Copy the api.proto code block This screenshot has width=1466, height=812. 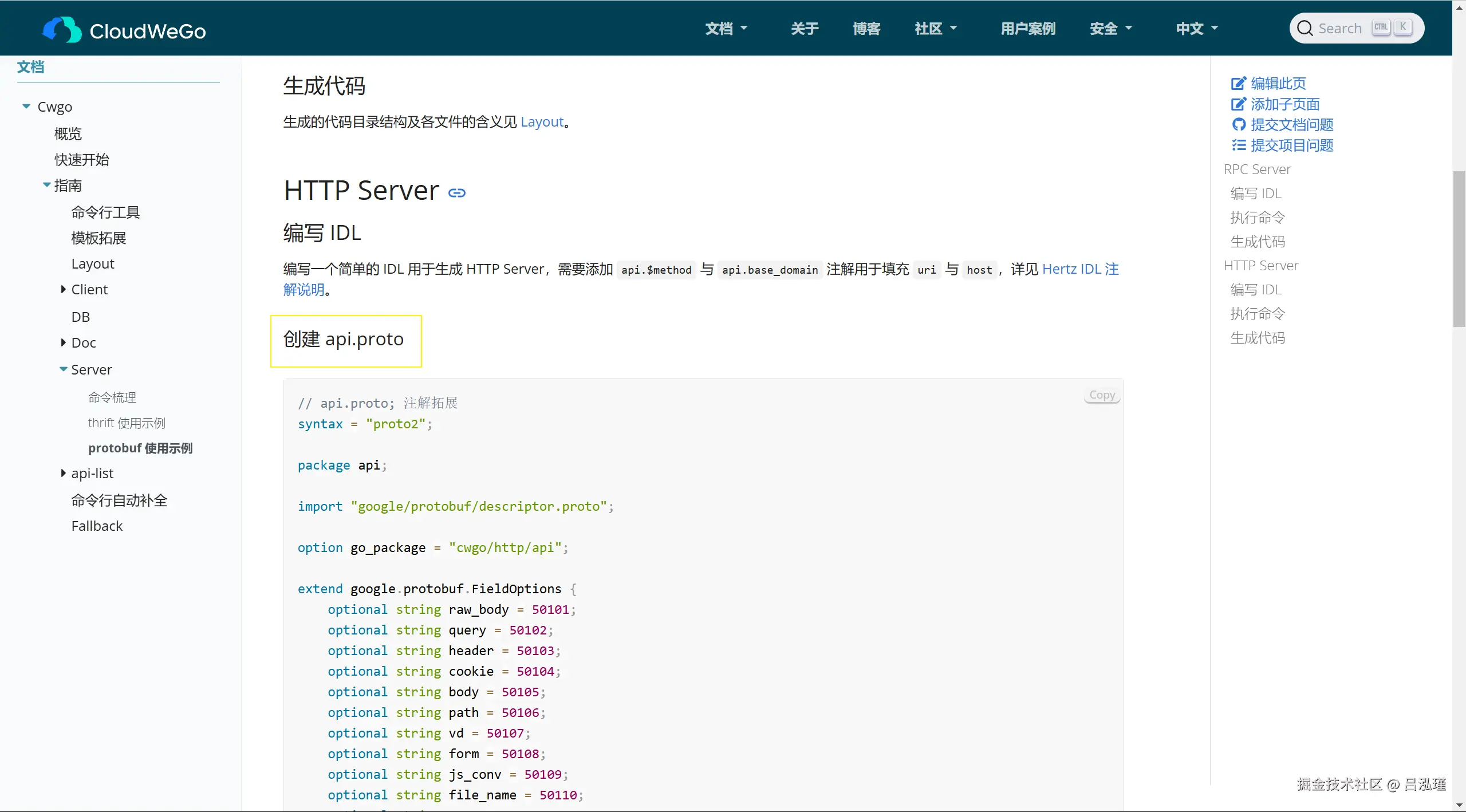1101,395
